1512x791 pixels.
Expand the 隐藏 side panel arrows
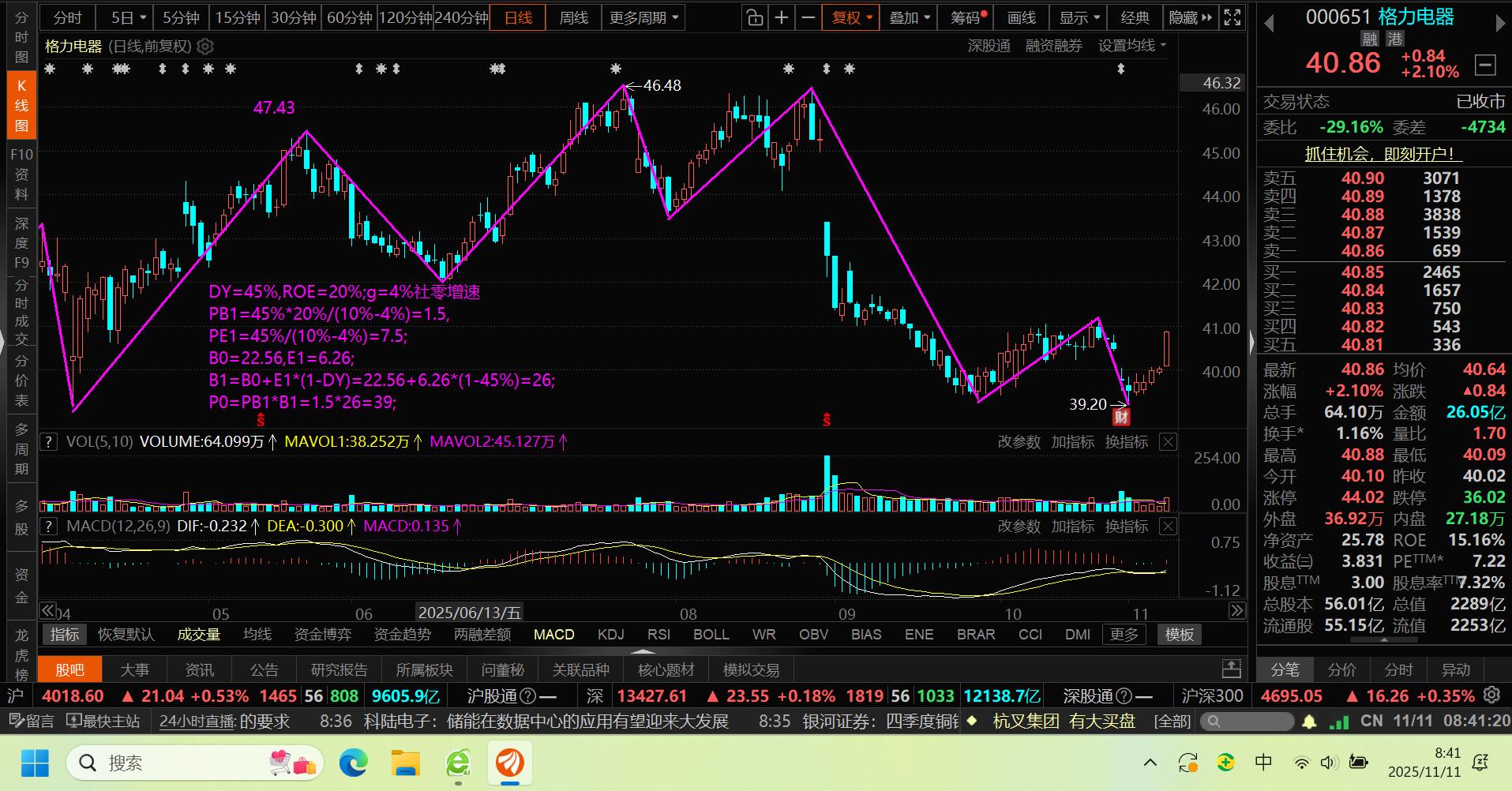[x=1190, y=17]
